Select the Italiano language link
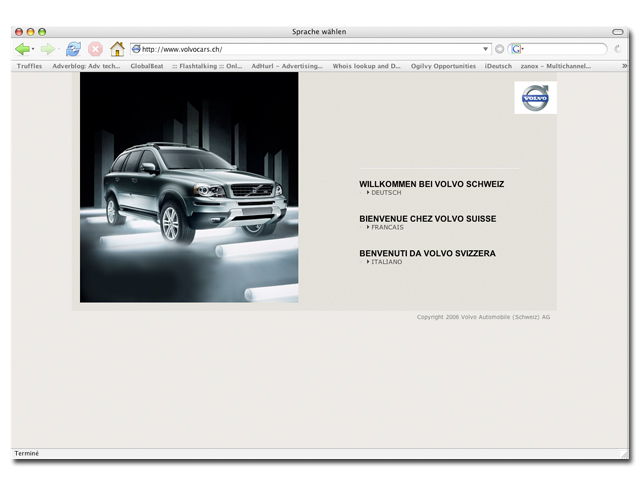Screen dimensions: 640x490 point(386,262)
